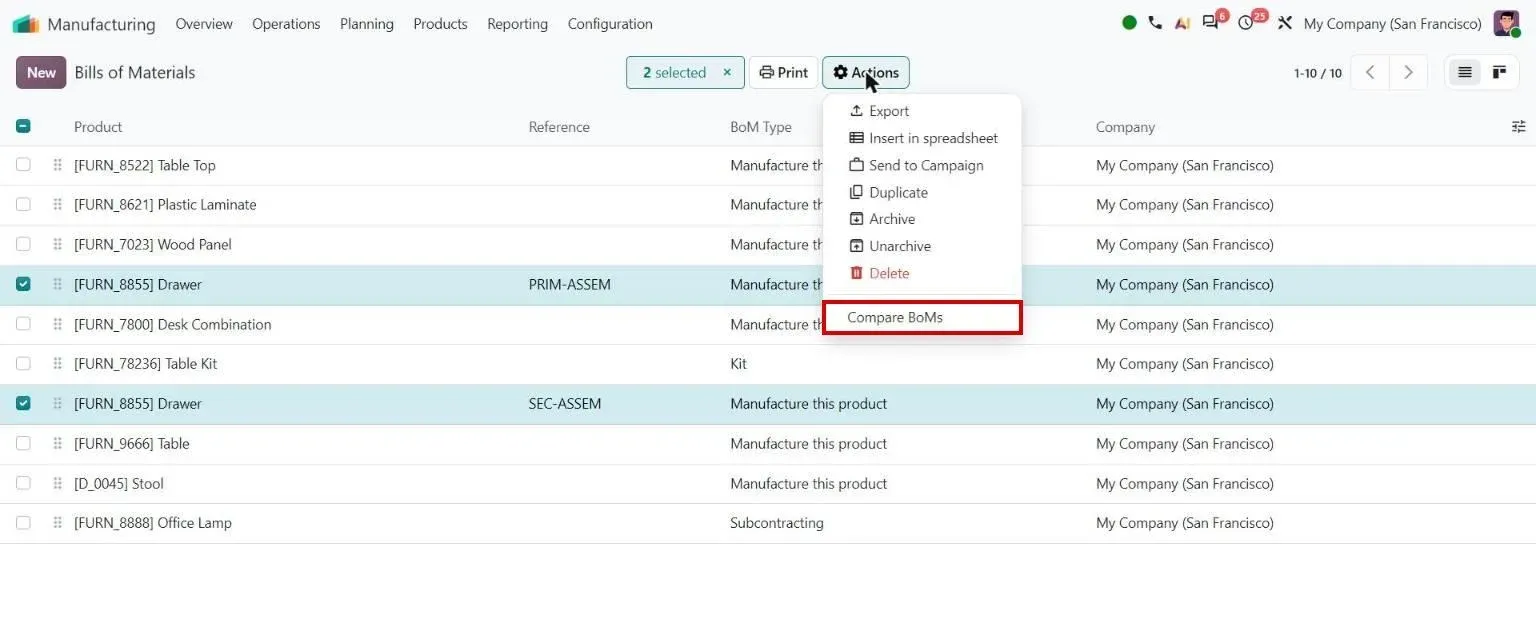The image size is (1536, 639).
Task: Check the Office Lamp row checkbox
Action: point(23,523)
